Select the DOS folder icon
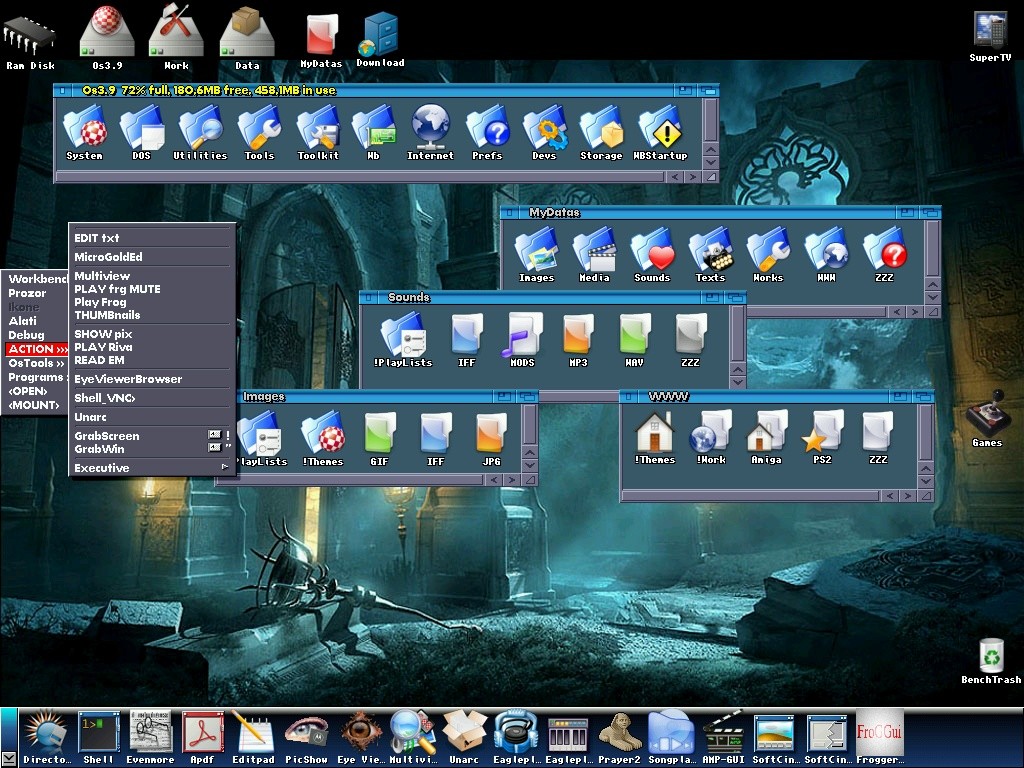The image size is (1024, 768). (142, 133)
